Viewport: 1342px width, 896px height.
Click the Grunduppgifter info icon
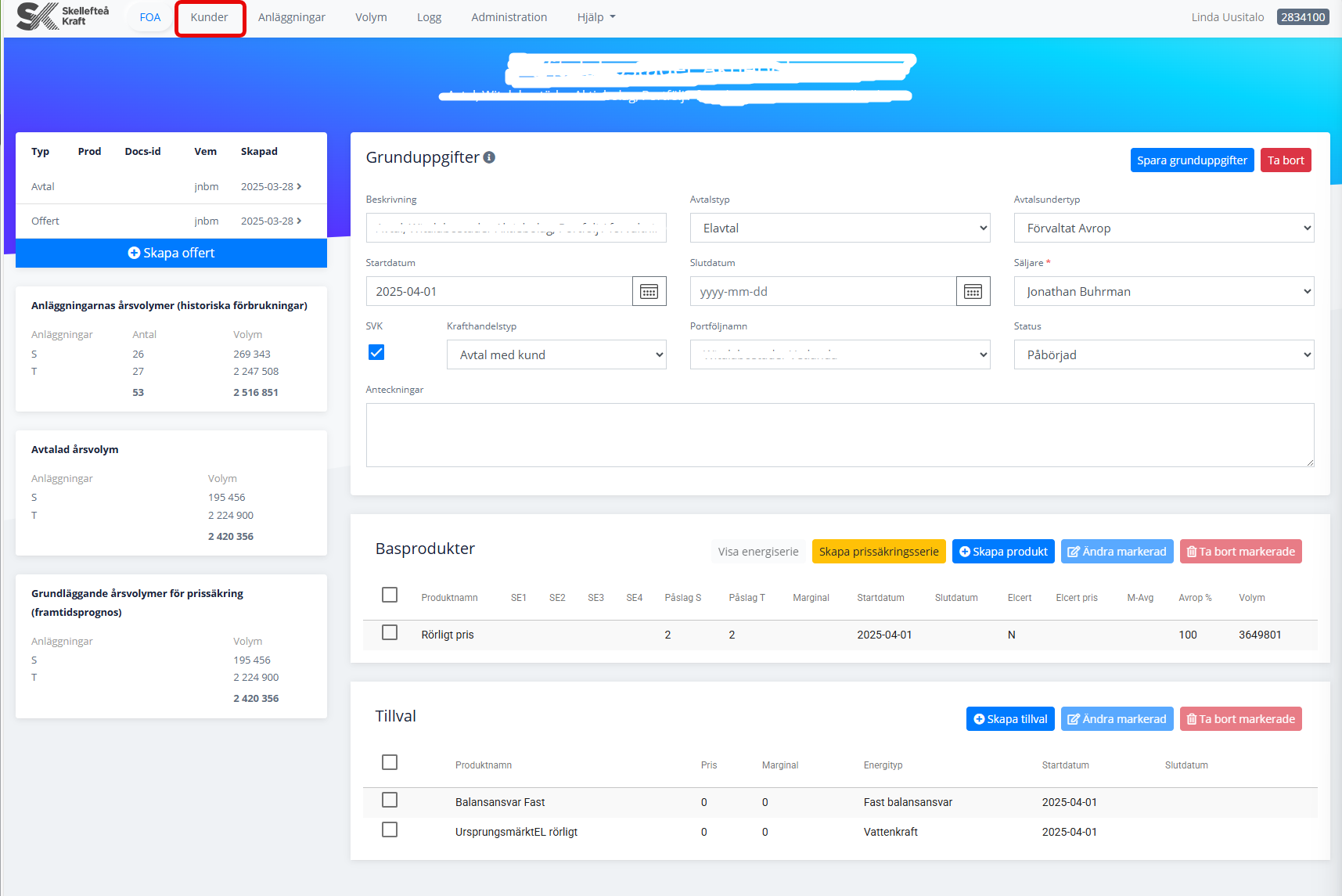[489, 157]
